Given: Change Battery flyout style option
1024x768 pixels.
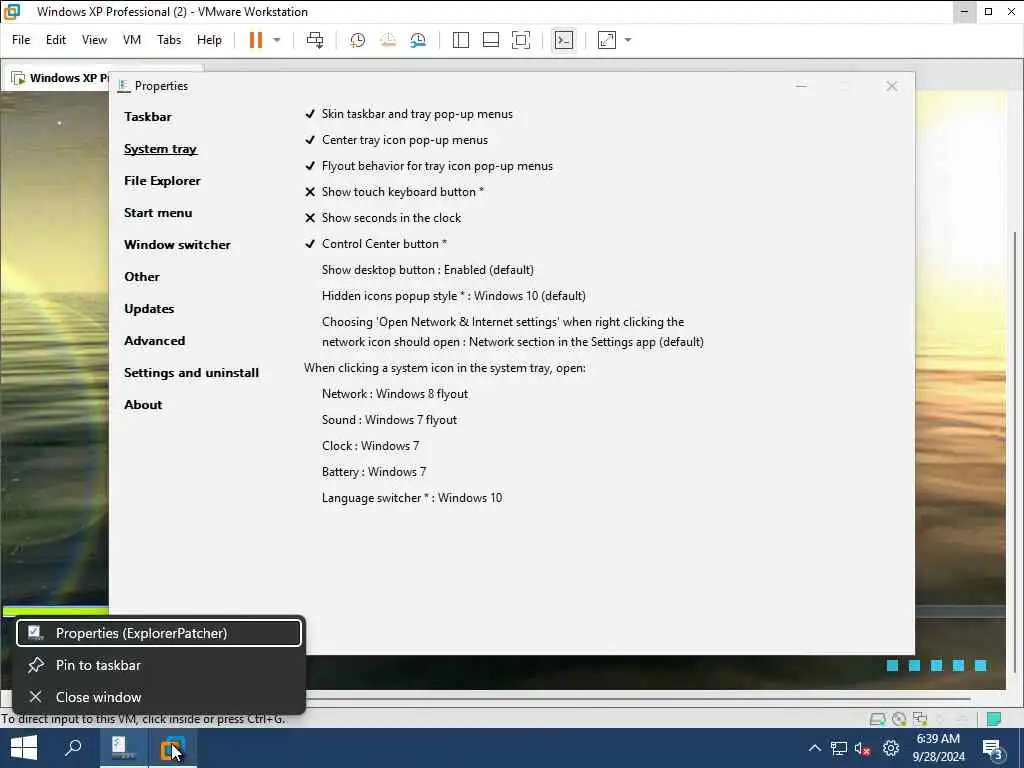Looking at the screenshot, I should click(x=374, y=472).
